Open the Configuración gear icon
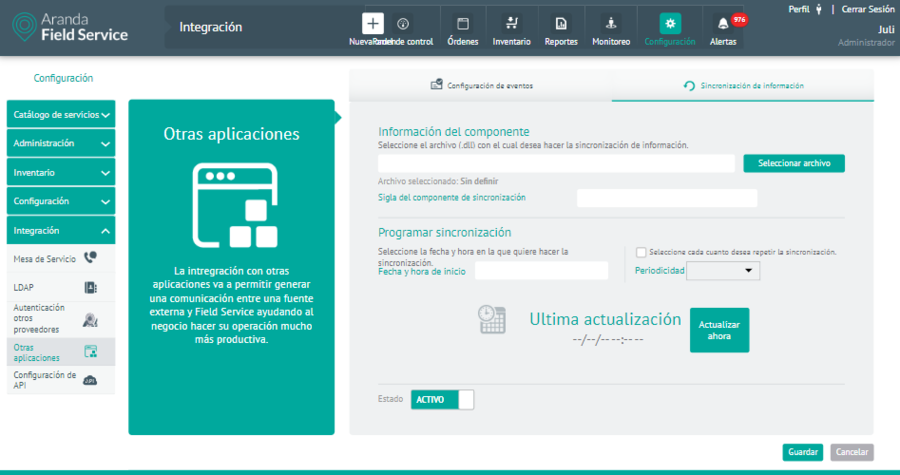Viewport: 900px width, 475px height. pos(670,24)
